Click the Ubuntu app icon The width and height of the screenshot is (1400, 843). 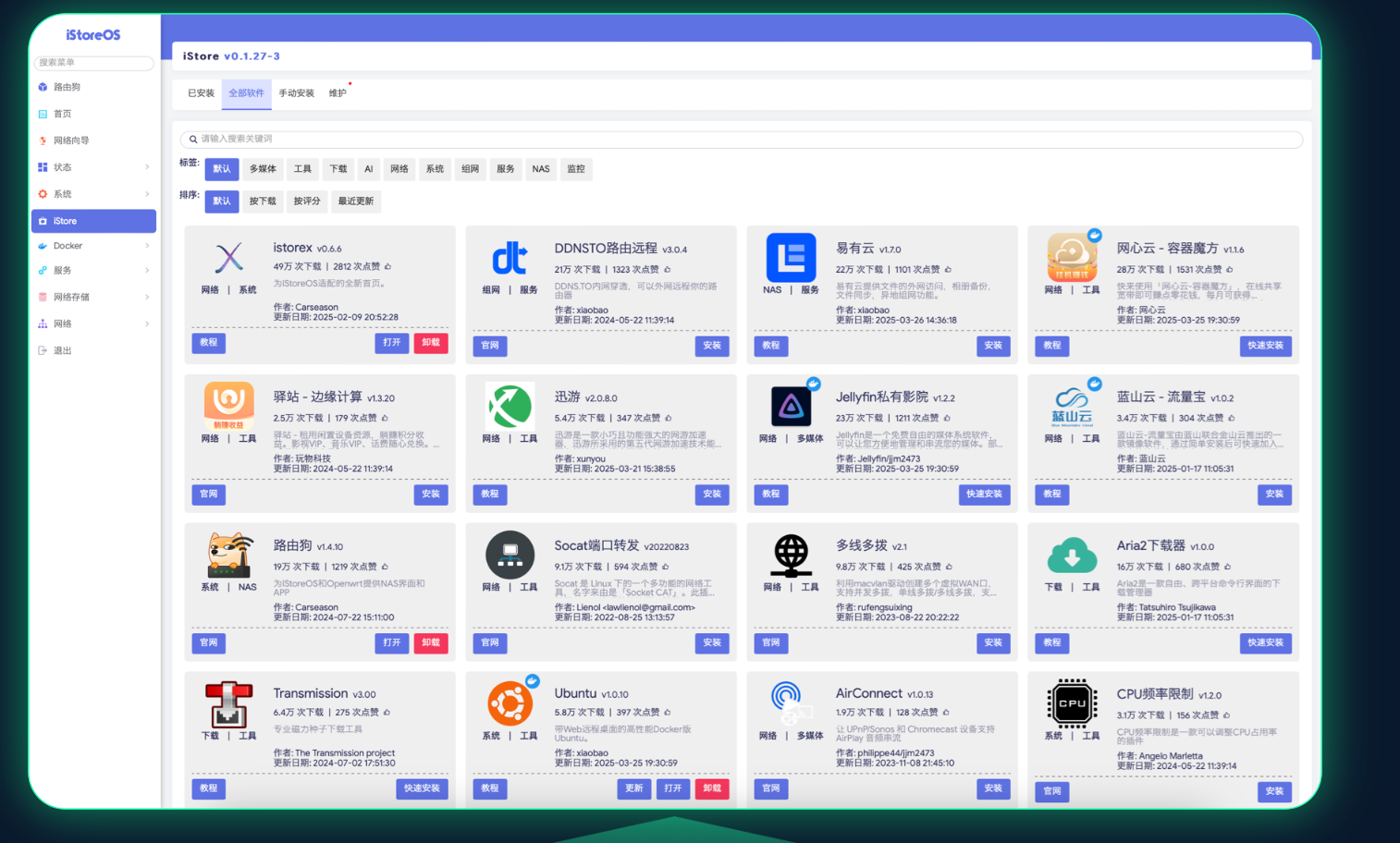coord(510,703)
